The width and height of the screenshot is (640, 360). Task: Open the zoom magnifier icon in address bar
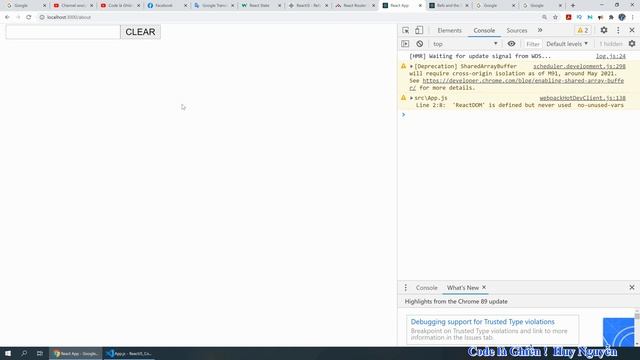[544, 17]
